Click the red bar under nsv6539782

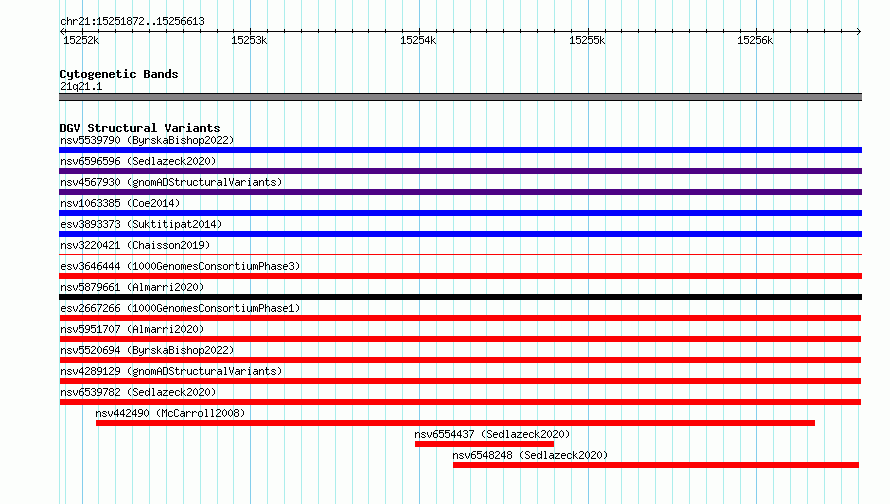click(460, 402)
